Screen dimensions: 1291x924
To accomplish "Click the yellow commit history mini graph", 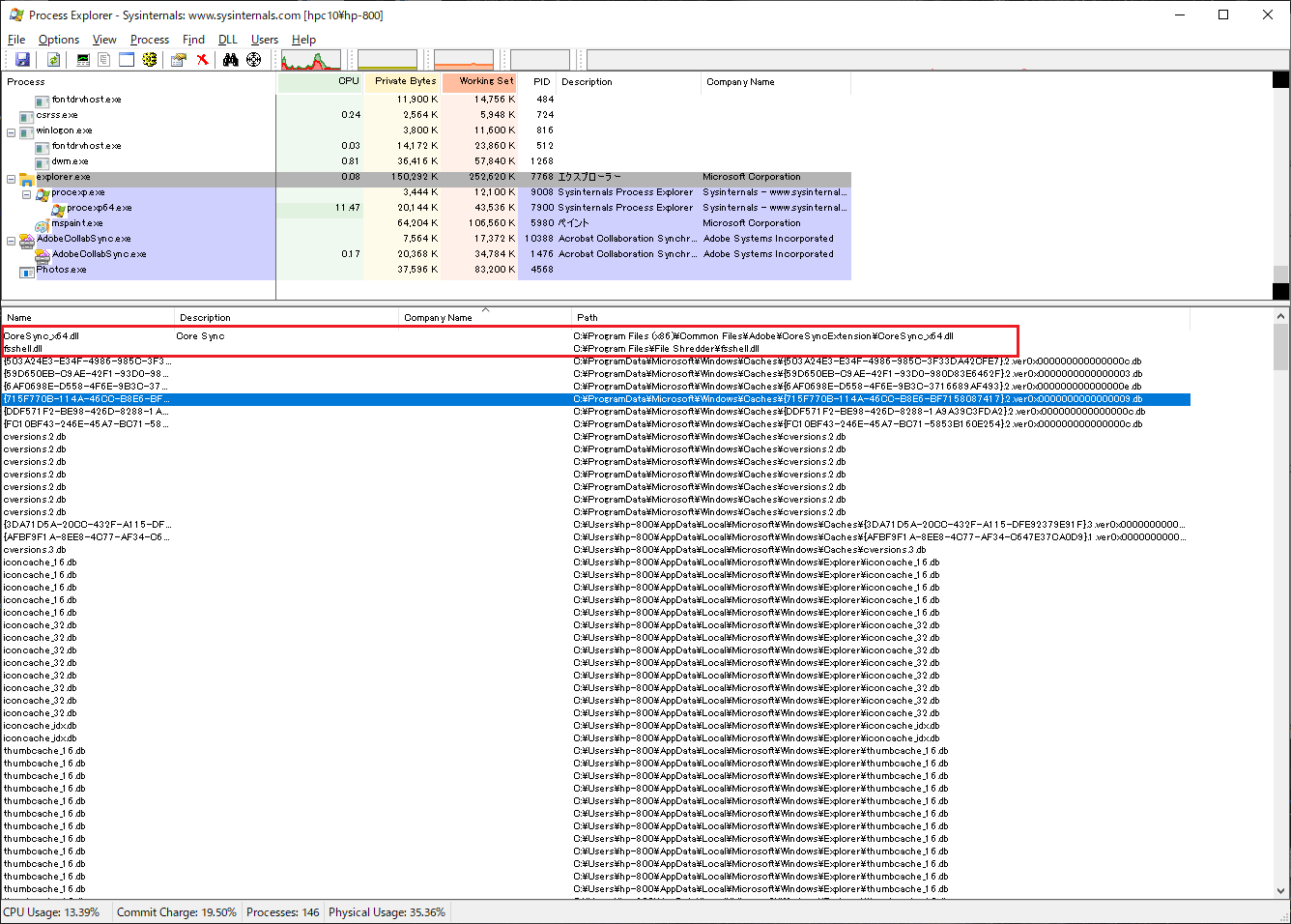I will point(387,60).
